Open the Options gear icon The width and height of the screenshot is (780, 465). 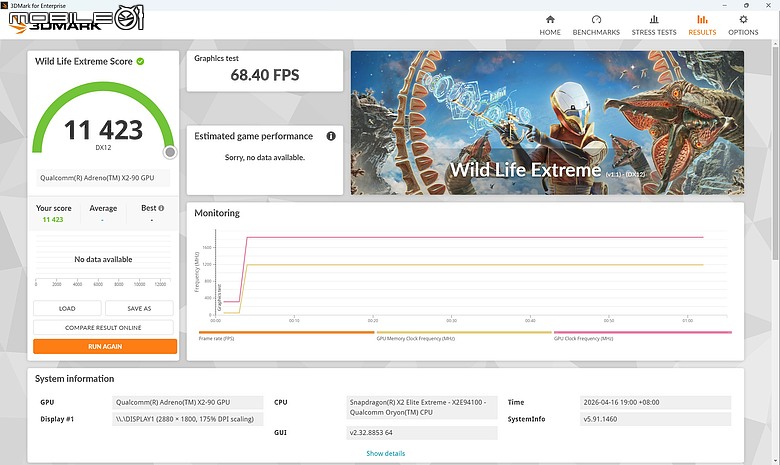pos(743,19)
